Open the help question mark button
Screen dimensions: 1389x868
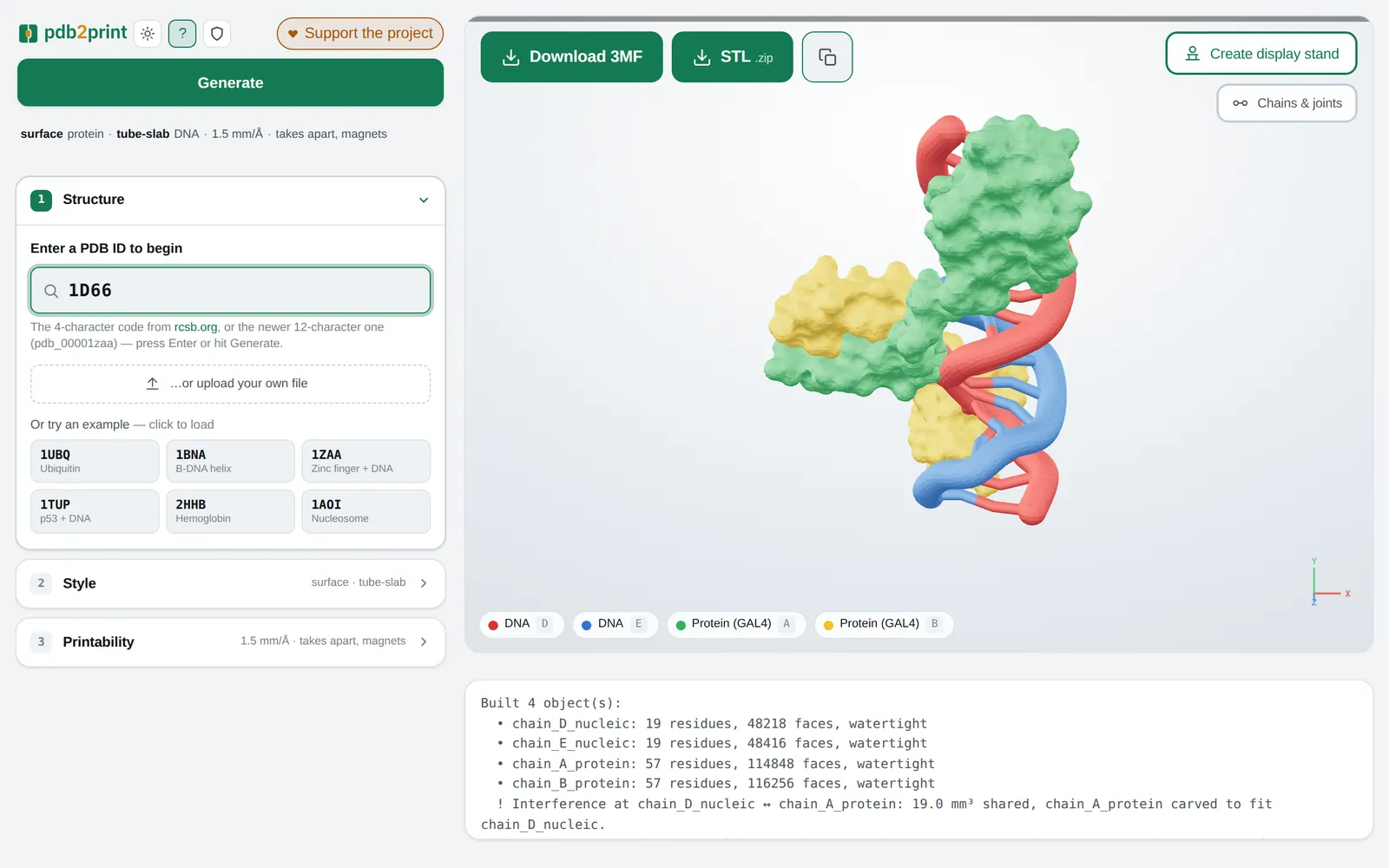point(182,34)
